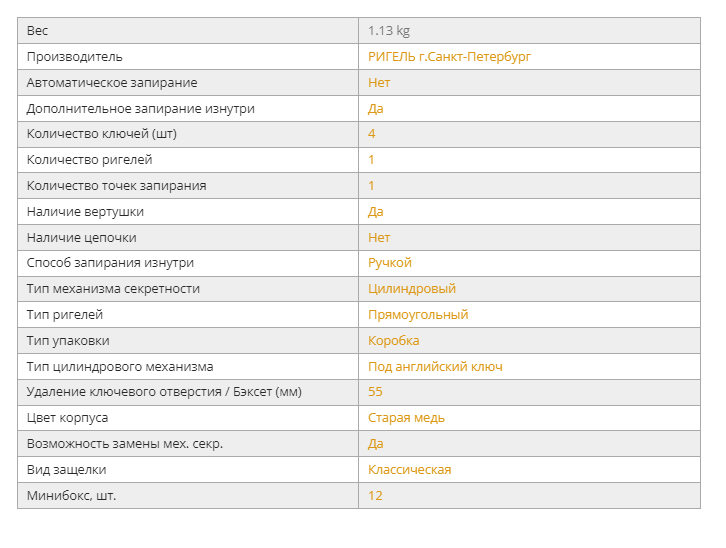Click the value 1 for Количество точек запирания
The width and height of the screenshot is (726, 548).
(x=371, y=186)
